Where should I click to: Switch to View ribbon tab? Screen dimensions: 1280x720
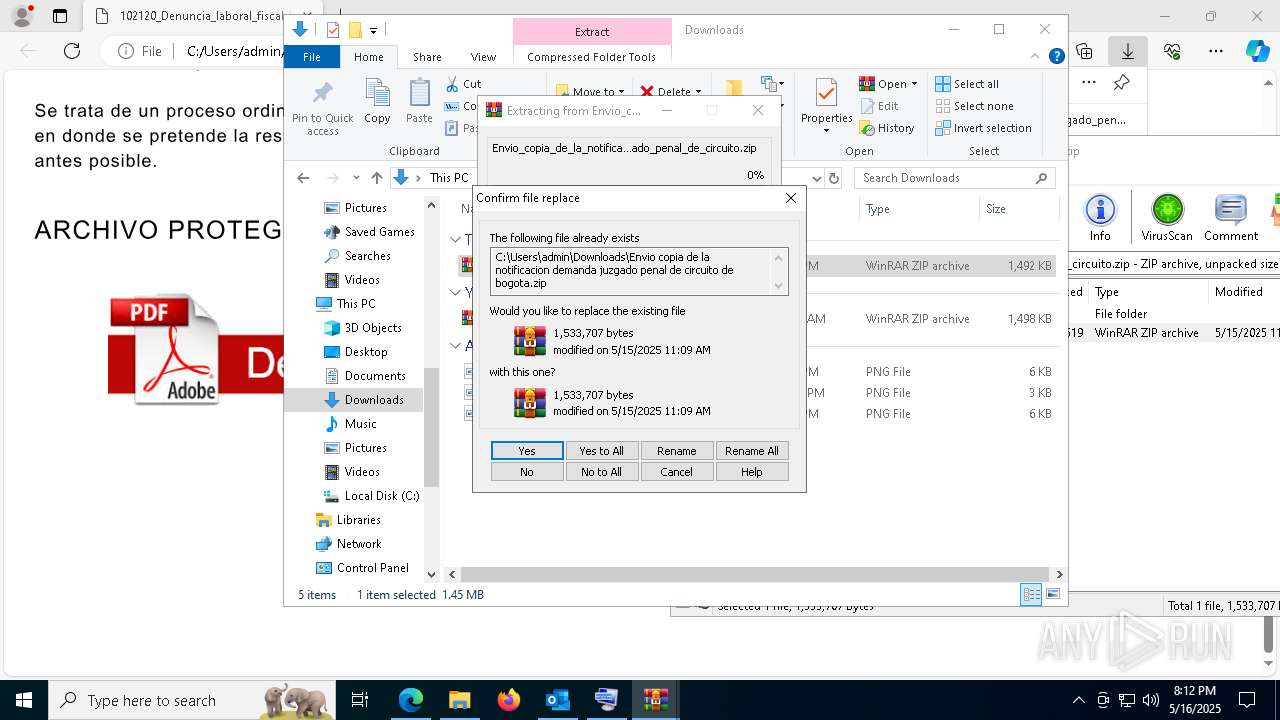[x=483, y=57]
